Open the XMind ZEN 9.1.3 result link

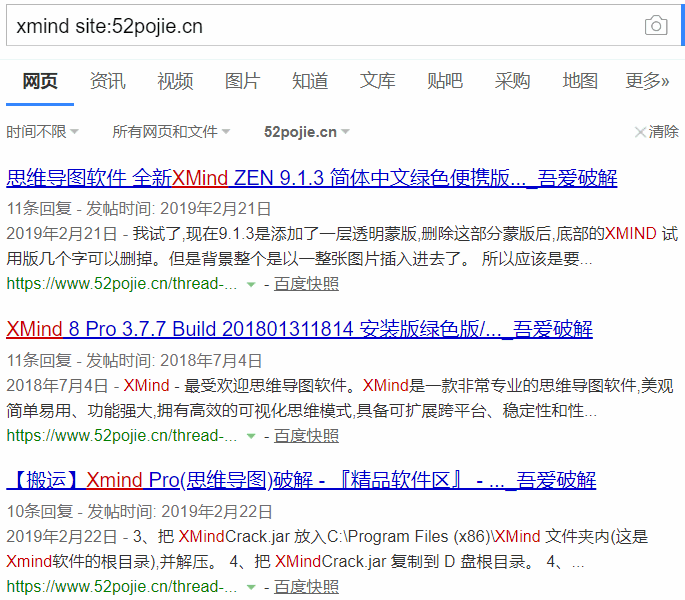311,179
